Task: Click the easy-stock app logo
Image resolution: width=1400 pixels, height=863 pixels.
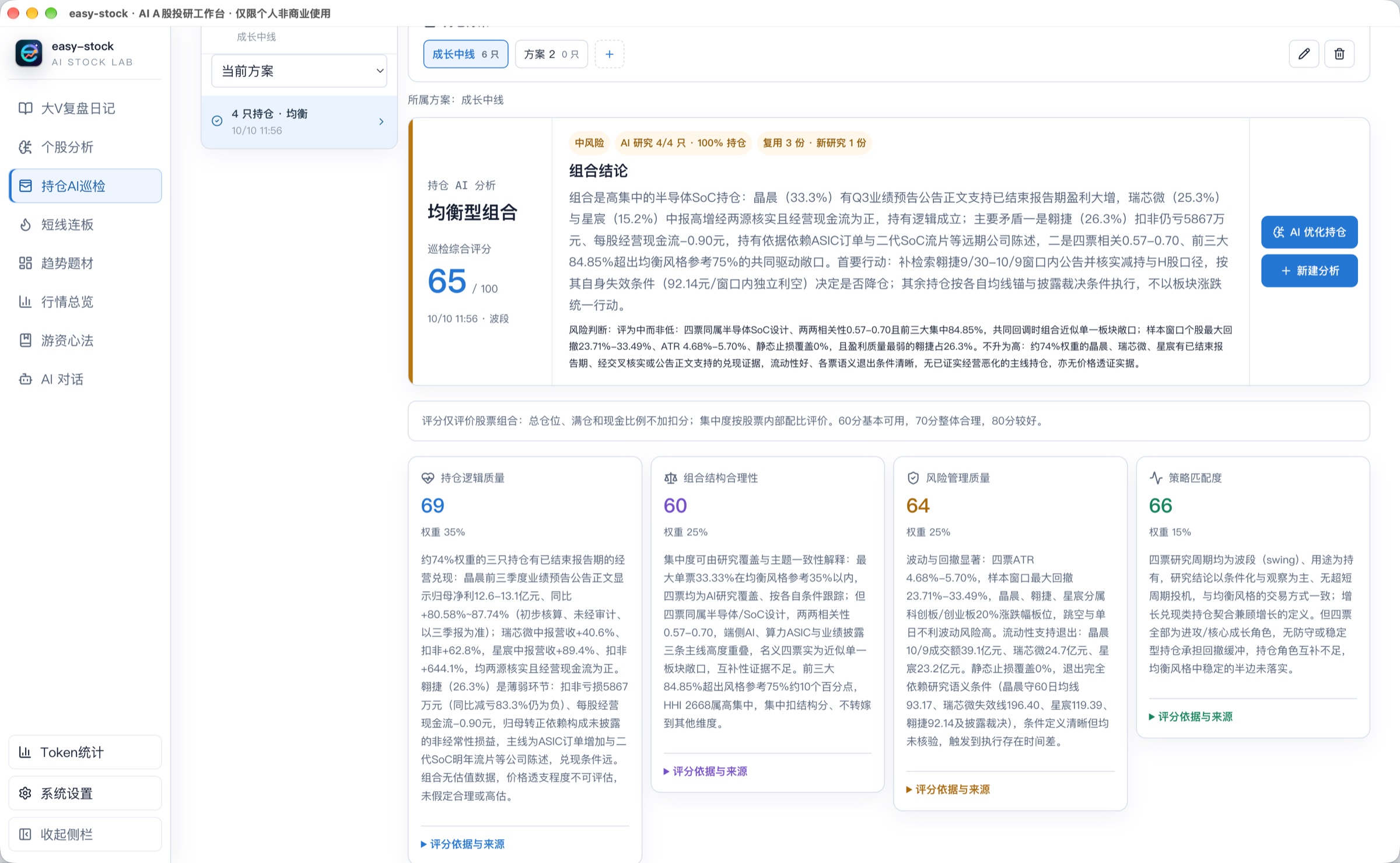Action: pos(29,53)
